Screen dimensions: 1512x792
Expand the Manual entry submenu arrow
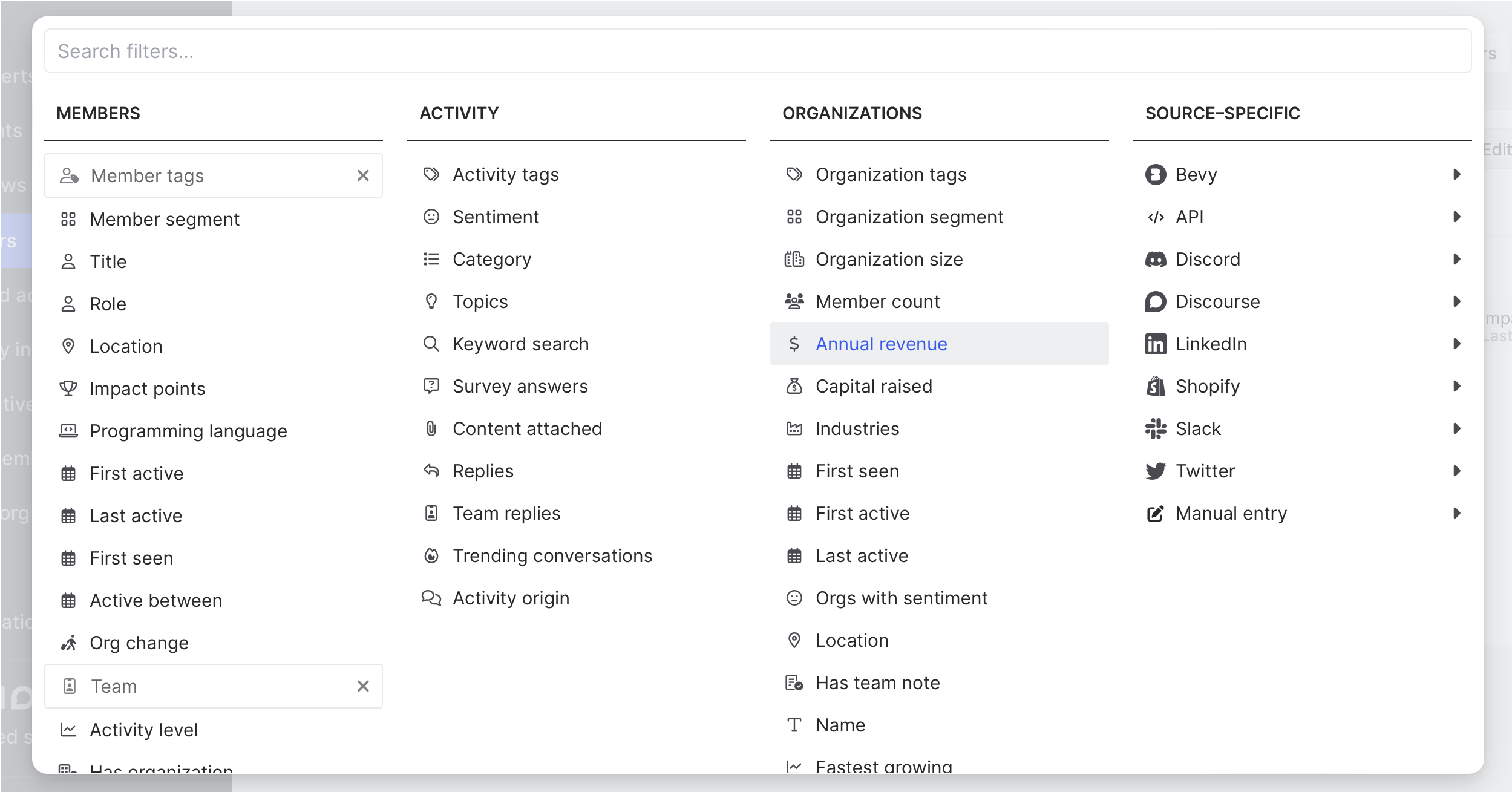coord(1457,514)
